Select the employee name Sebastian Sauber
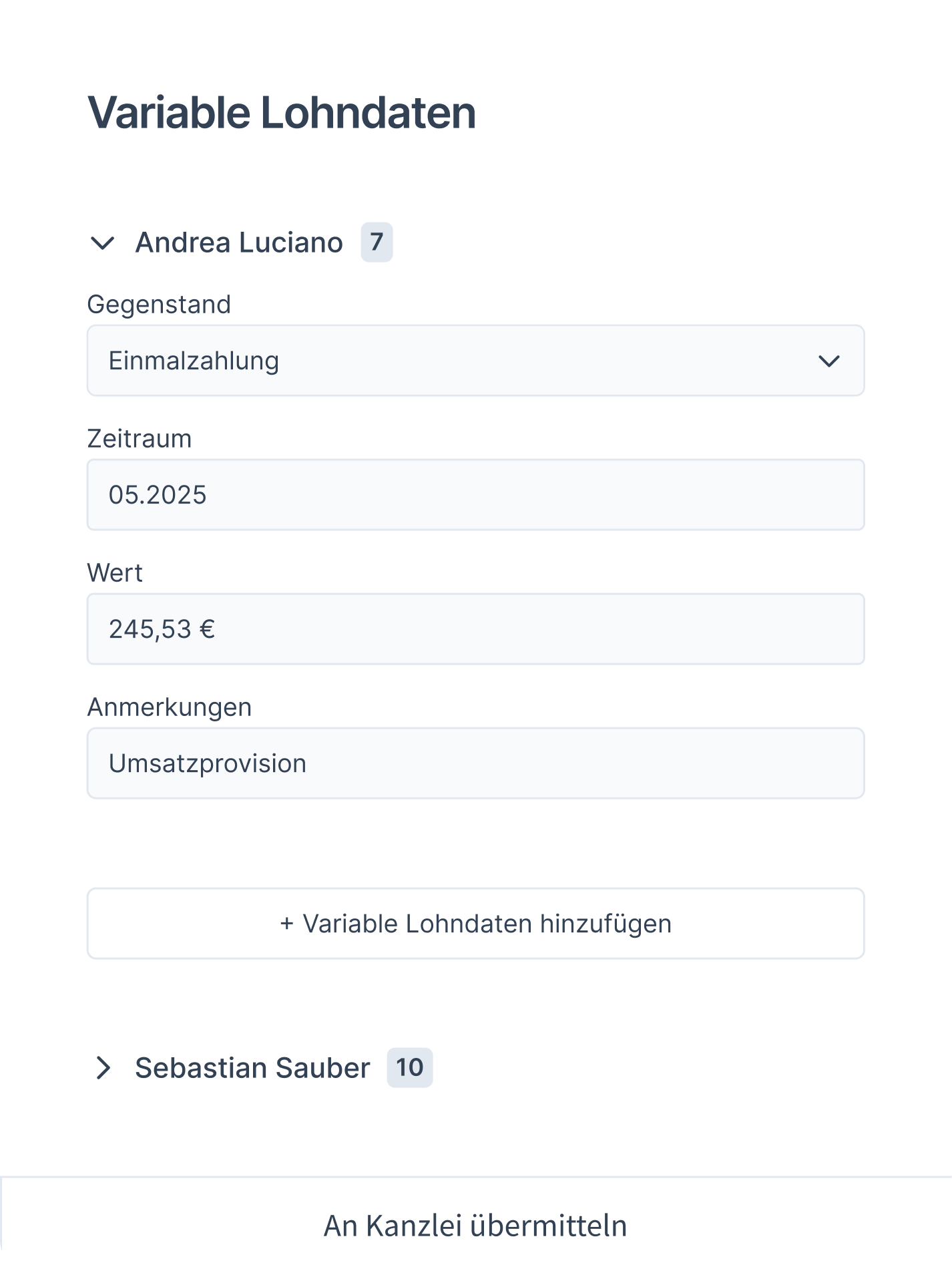 pos(252,1068)
